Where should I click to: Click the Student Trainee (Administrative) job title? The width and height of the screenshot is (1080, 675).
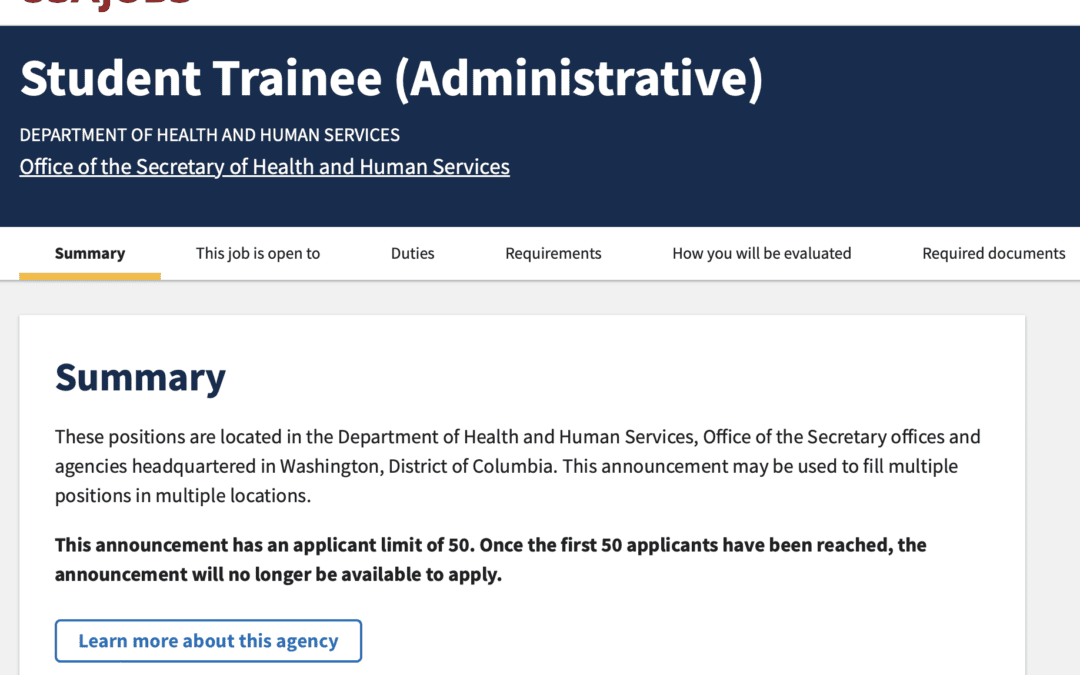click(x=391, y=79)
